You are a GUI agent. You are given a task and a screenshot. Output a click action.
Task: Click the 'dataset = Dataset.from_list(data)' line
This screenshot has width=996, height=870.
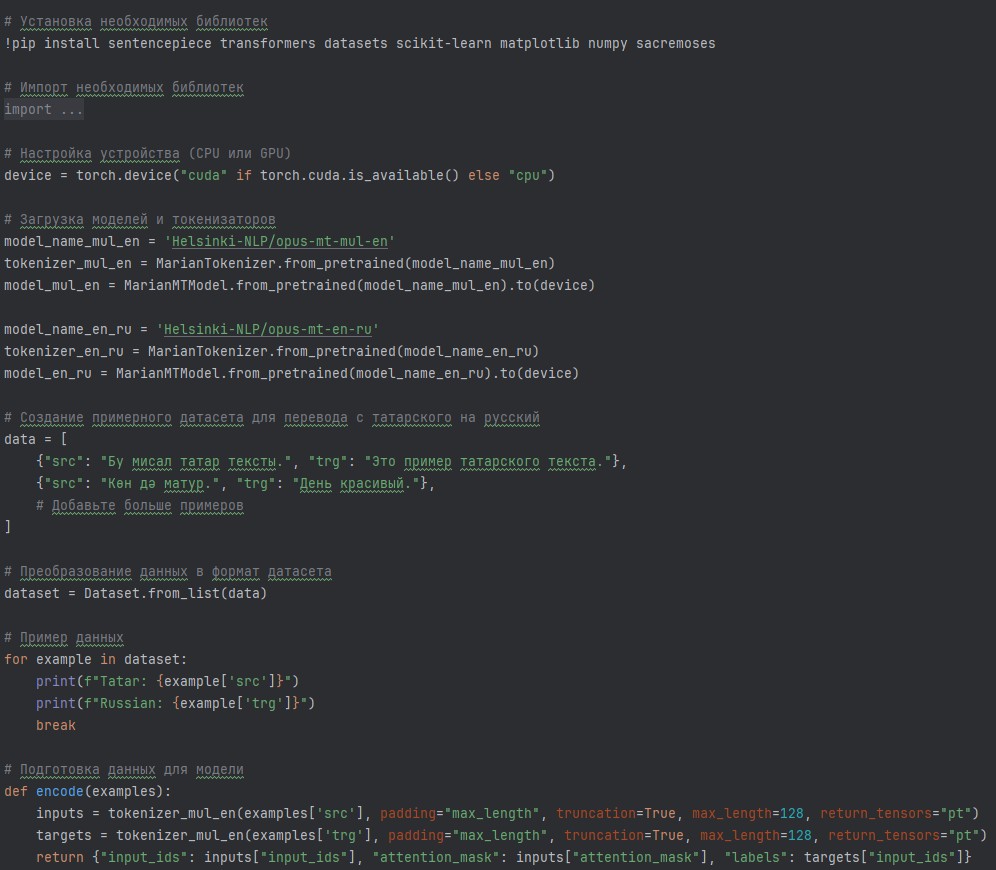click(135, 594)
